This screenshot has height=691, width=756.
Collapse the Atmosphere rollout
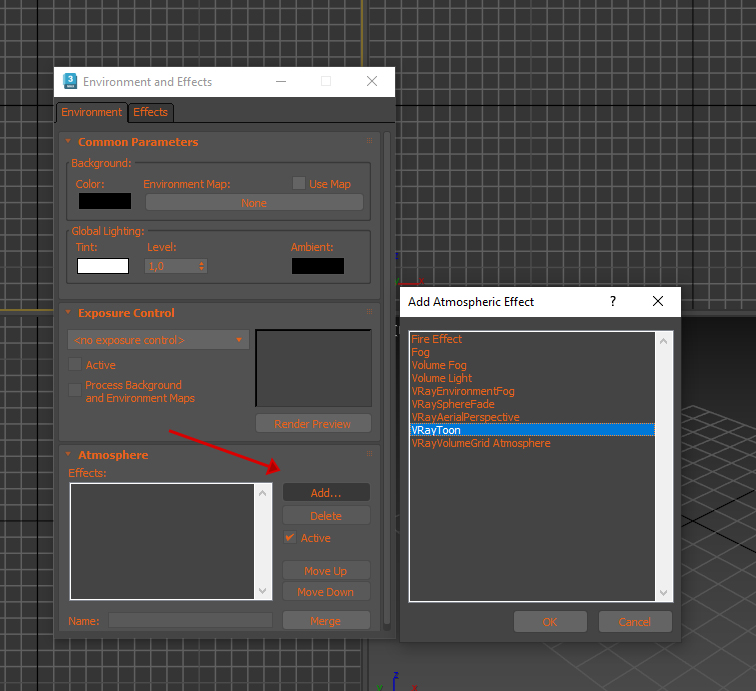pos(68,454)
